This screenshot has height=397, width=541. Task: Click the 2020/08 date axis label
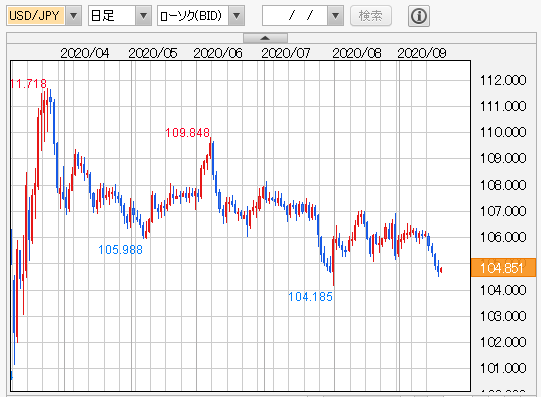(357, 53)
